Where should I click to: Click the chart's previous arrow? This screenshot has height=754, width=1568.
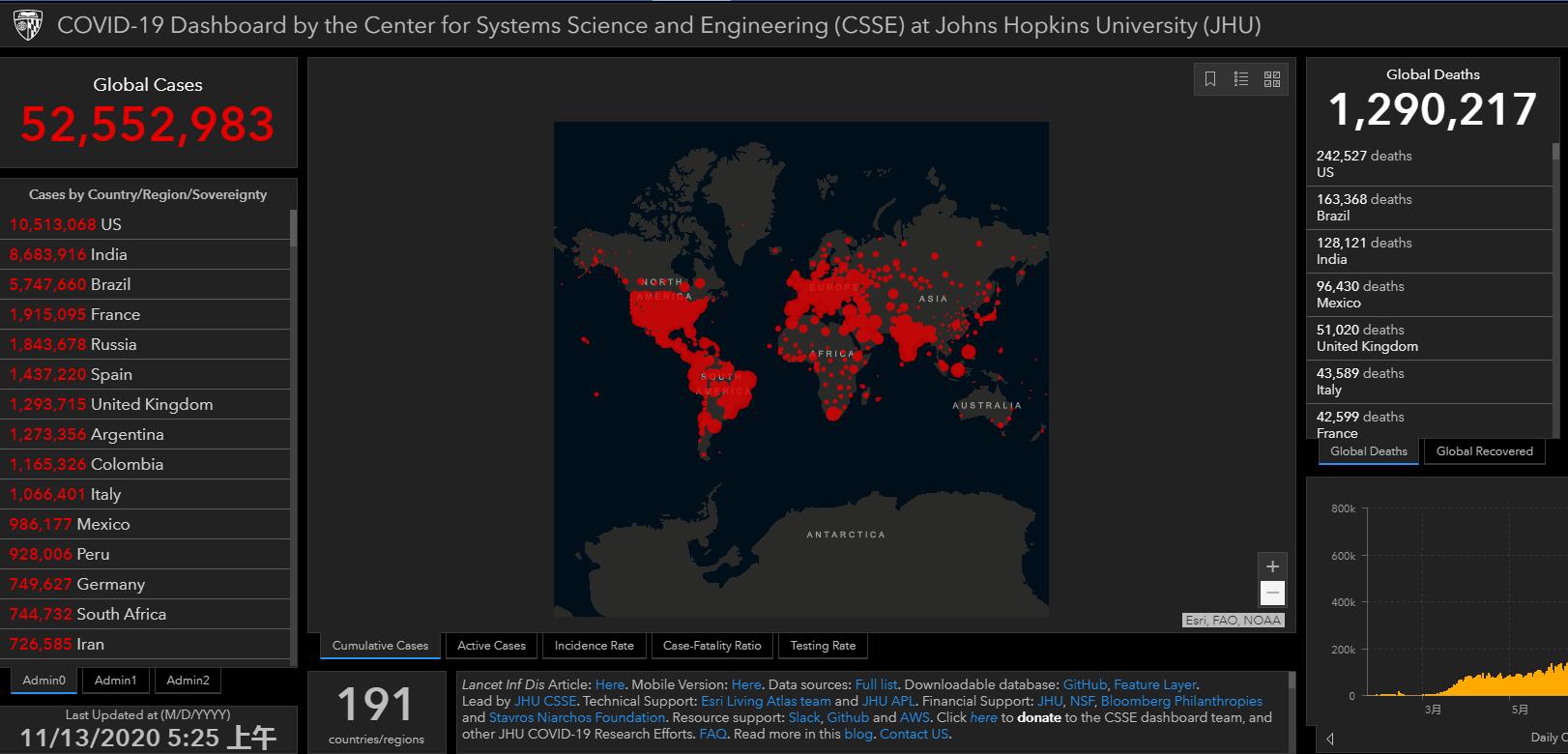(1330, 739)
